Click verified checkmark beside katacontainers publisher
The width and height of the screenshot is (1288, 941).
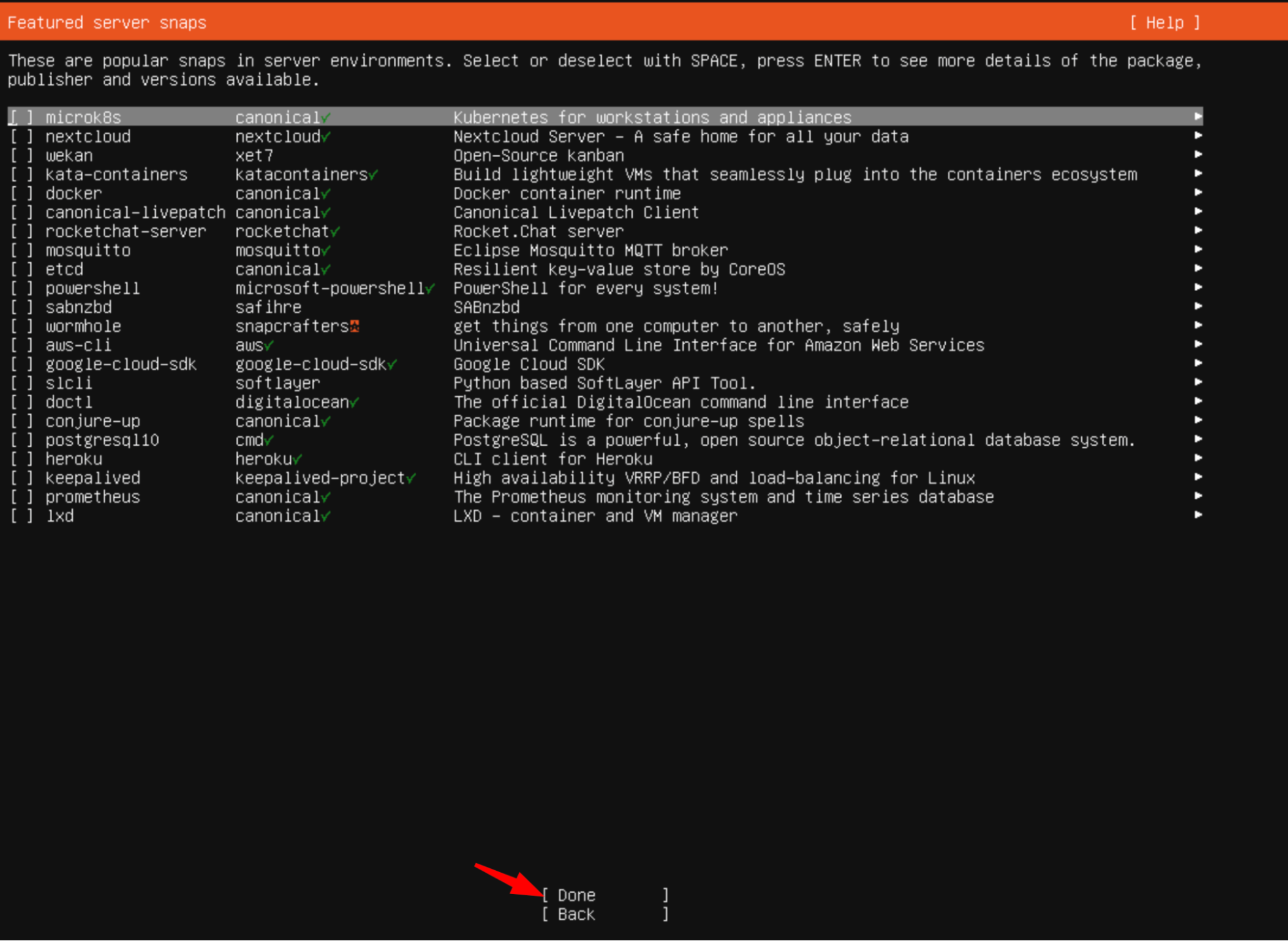(x=374, y=175)
